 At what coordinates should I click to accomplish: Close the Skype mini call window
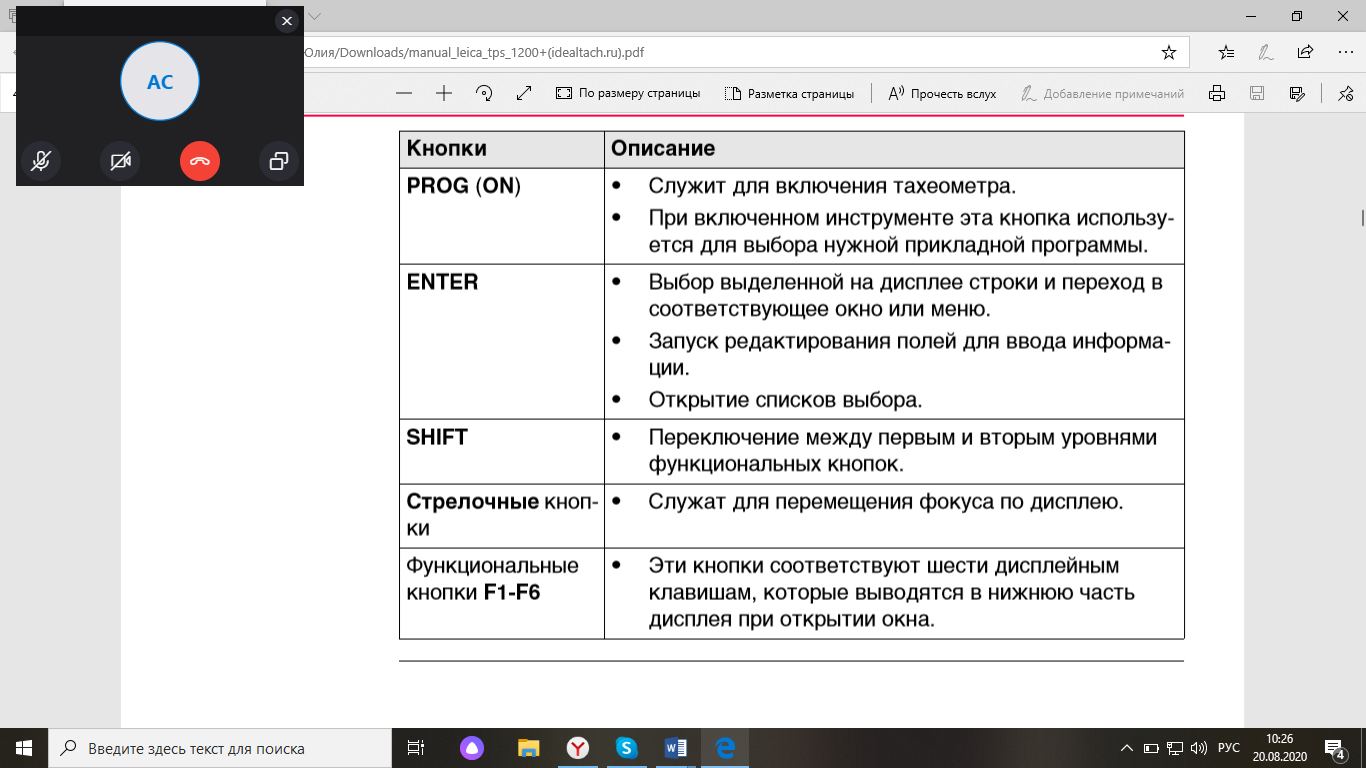click(287, 21)
